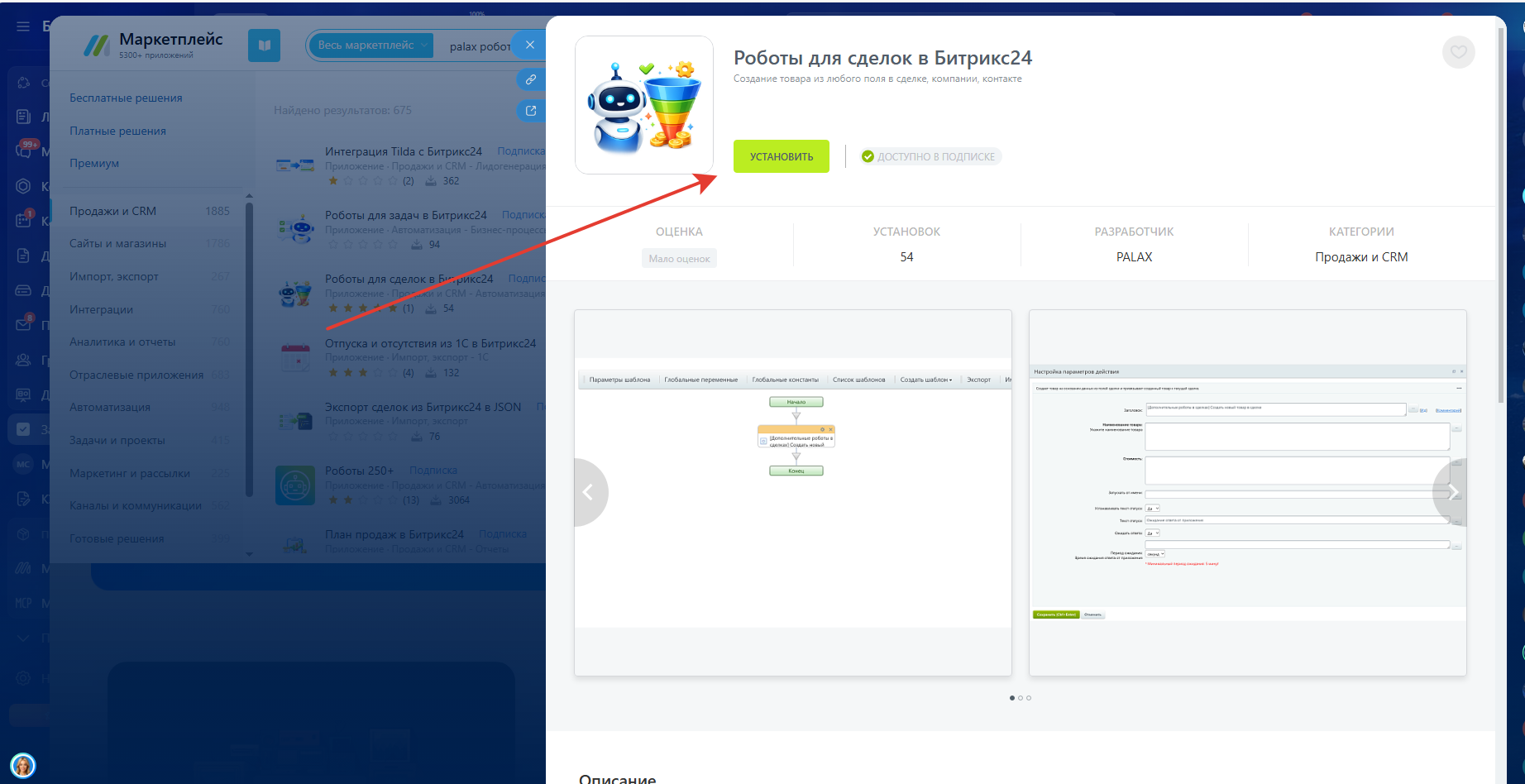Click the Маркетплейс logo
The image size is (1525, 784).
(154, 45)
